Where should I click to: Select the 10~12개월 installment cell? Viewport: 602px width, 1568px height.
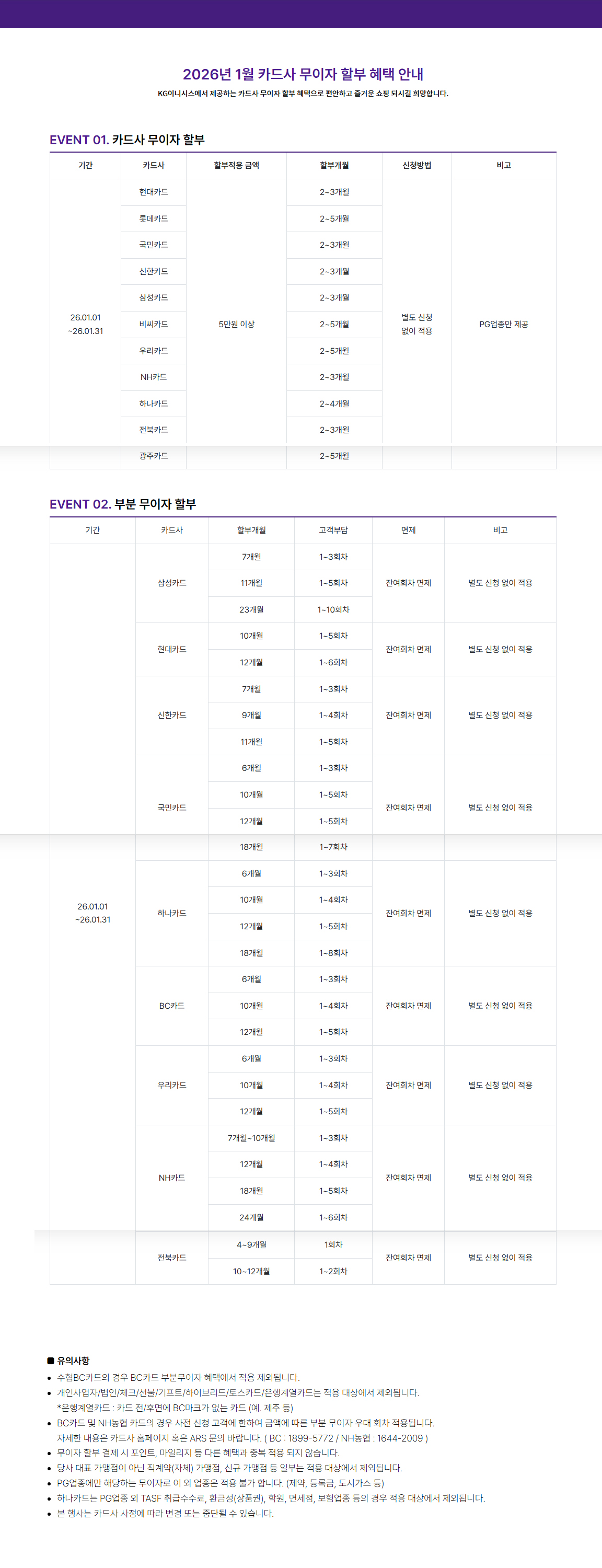point(251,1271)
